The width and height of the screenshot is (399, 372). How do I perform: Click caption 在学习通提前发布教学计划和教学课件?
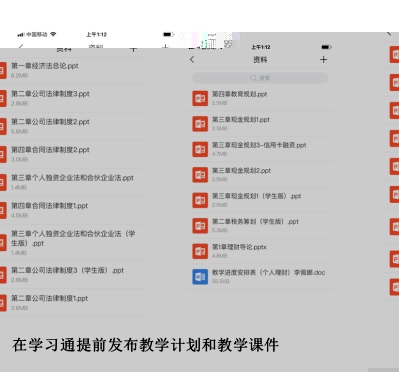pos(146,345)
